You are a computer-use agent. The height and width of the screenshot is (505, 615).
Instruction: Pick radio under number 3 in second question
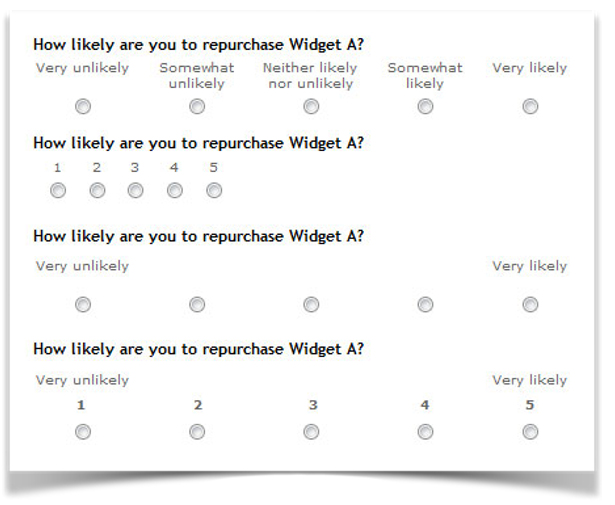pyautogui.click(x=135, y=191)
